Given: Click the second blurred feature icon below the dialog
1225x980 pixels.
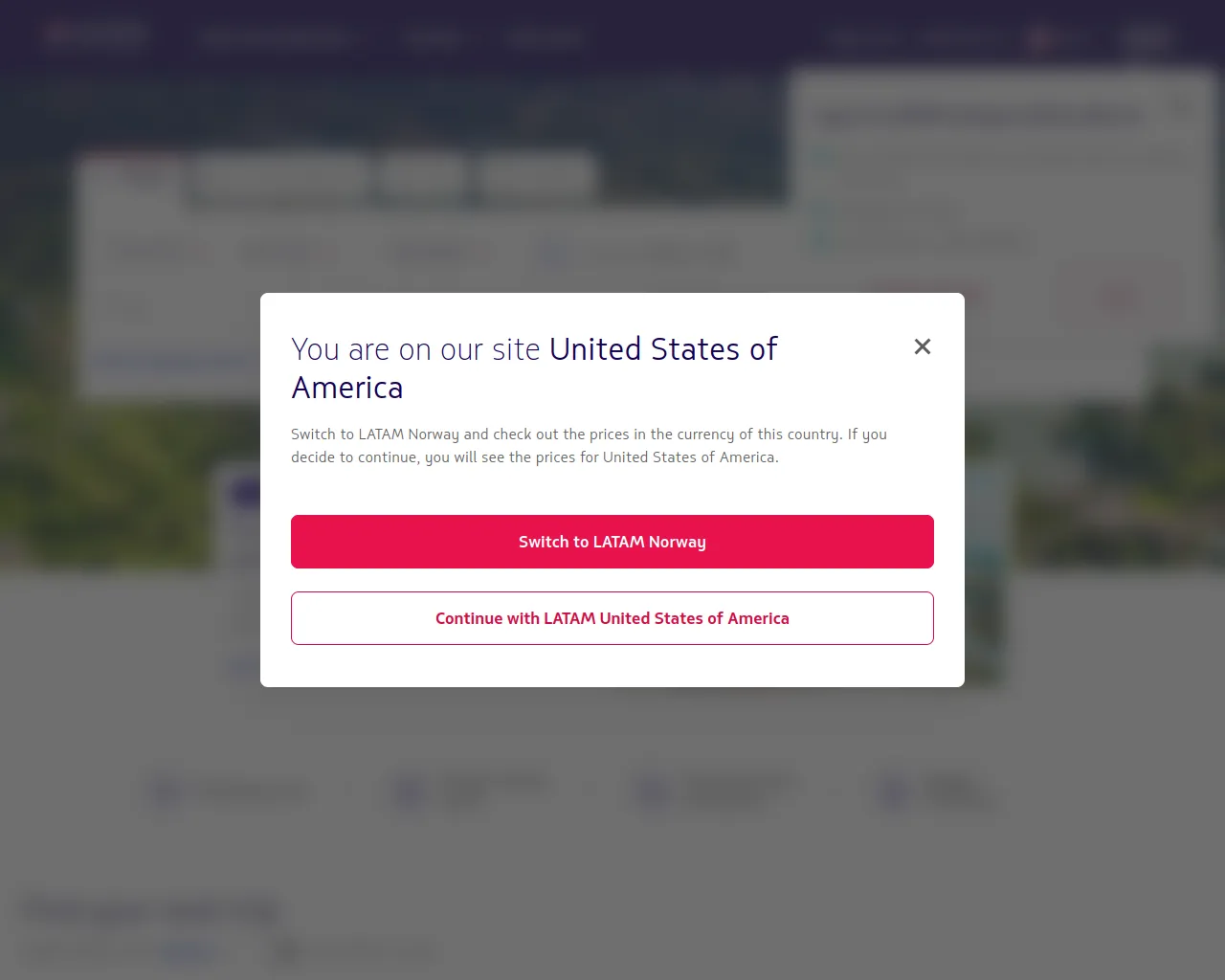Looking at the screenshot, I should tap(411, 791).
